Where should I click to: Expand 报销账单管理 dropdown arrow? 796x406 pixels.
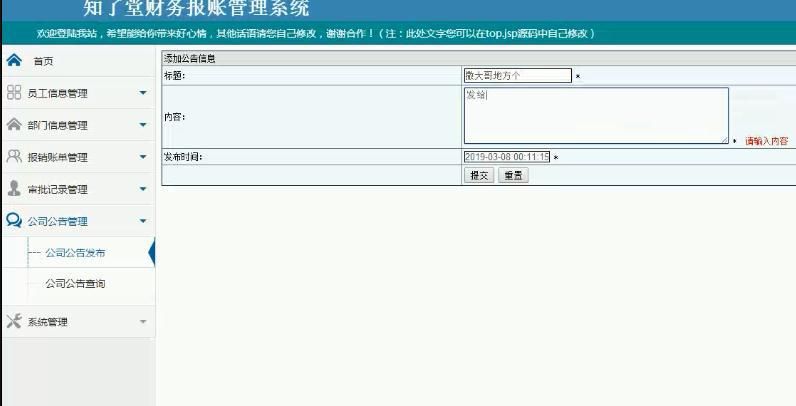coord(143,157)
